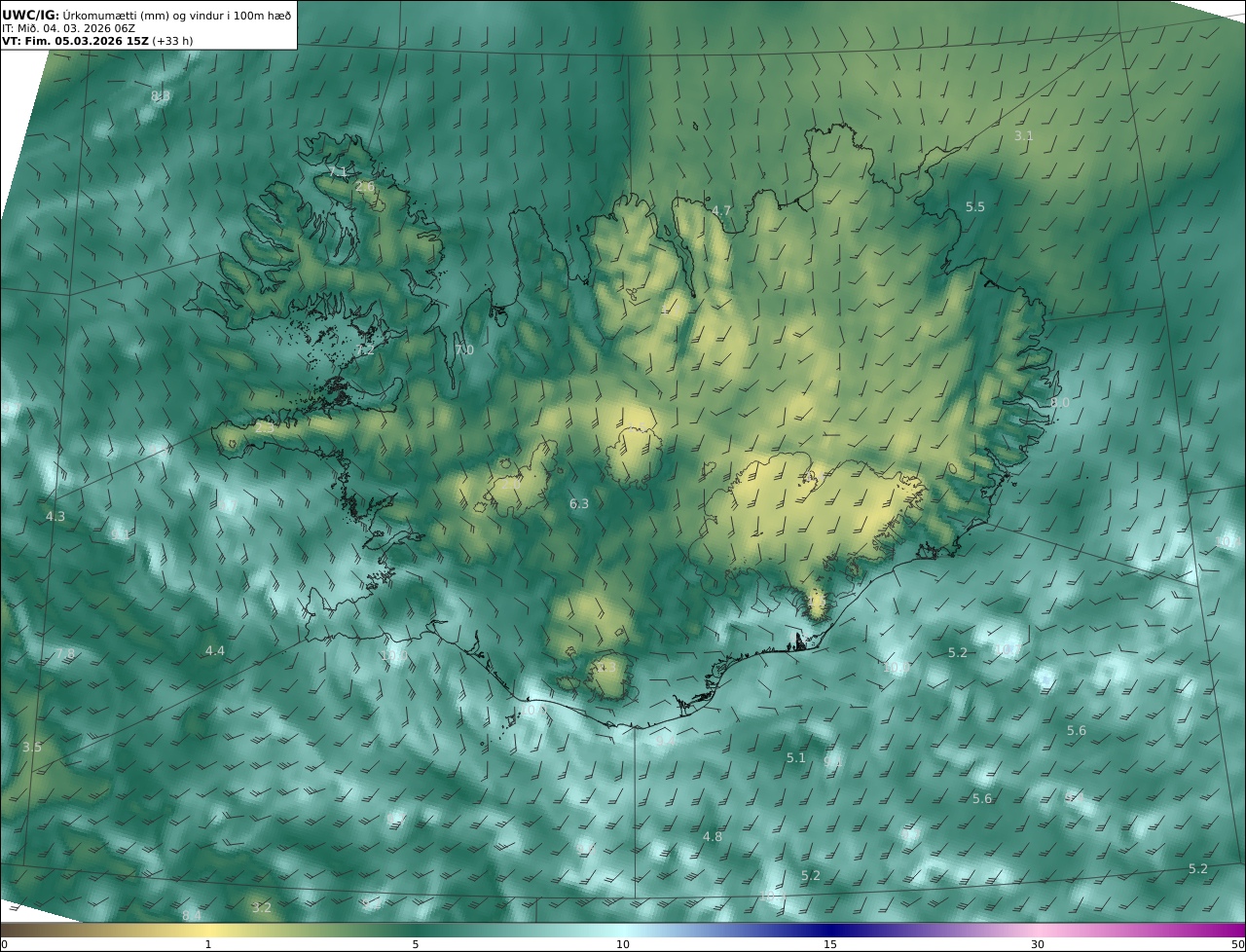Click the 8.0 value on the east coast
Screen dimensions: 1246x952
1060,403
